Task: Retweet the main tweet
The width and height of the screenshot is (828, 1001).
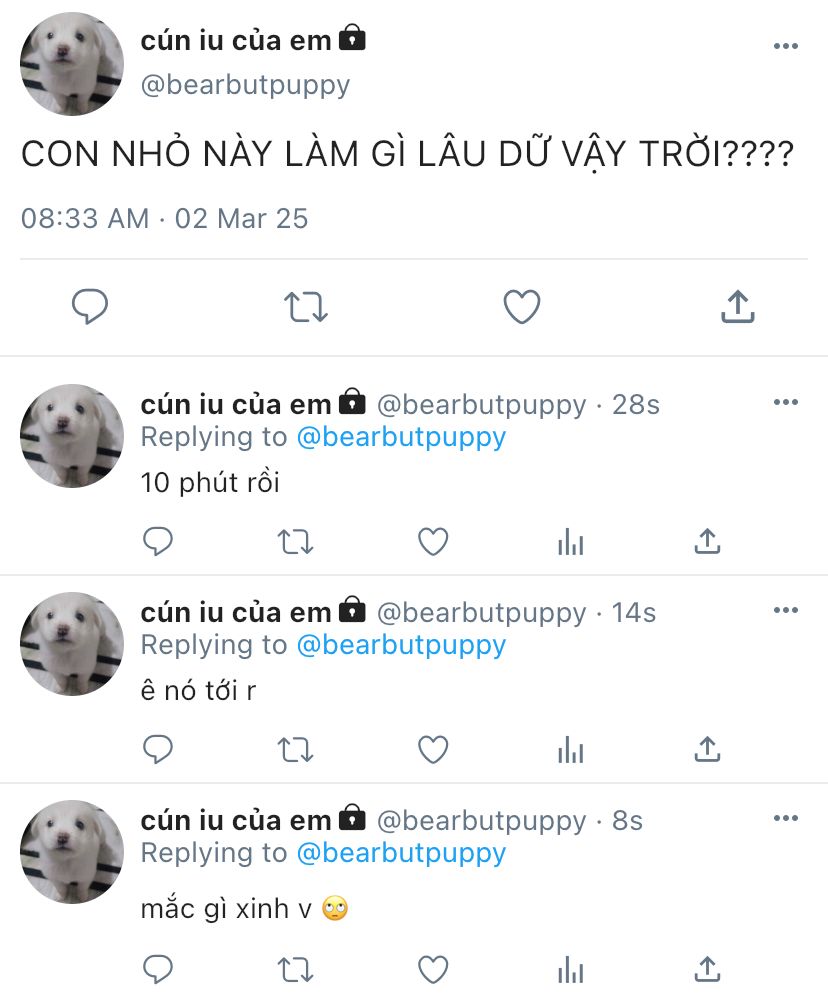Action: click(x=306, y=306)
